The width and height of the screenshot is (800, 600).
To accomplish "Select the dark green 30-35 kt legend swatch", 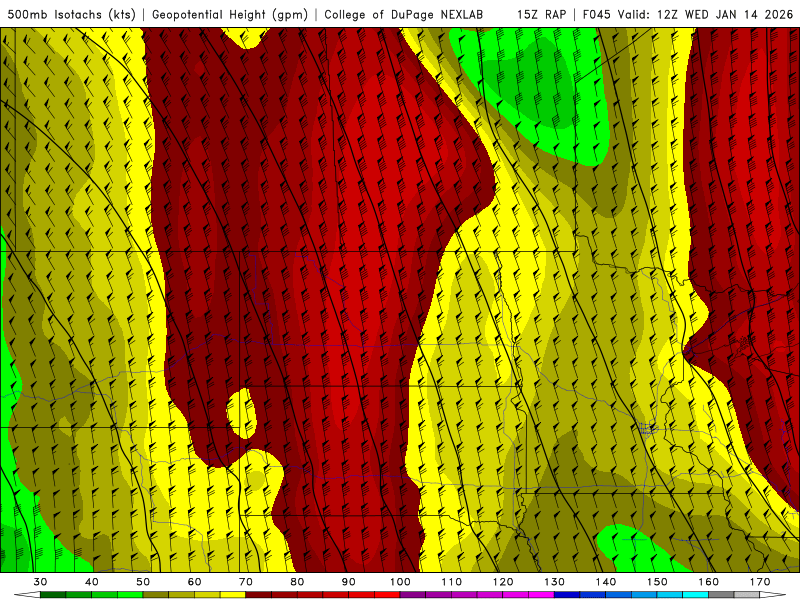I will [53, 595].
